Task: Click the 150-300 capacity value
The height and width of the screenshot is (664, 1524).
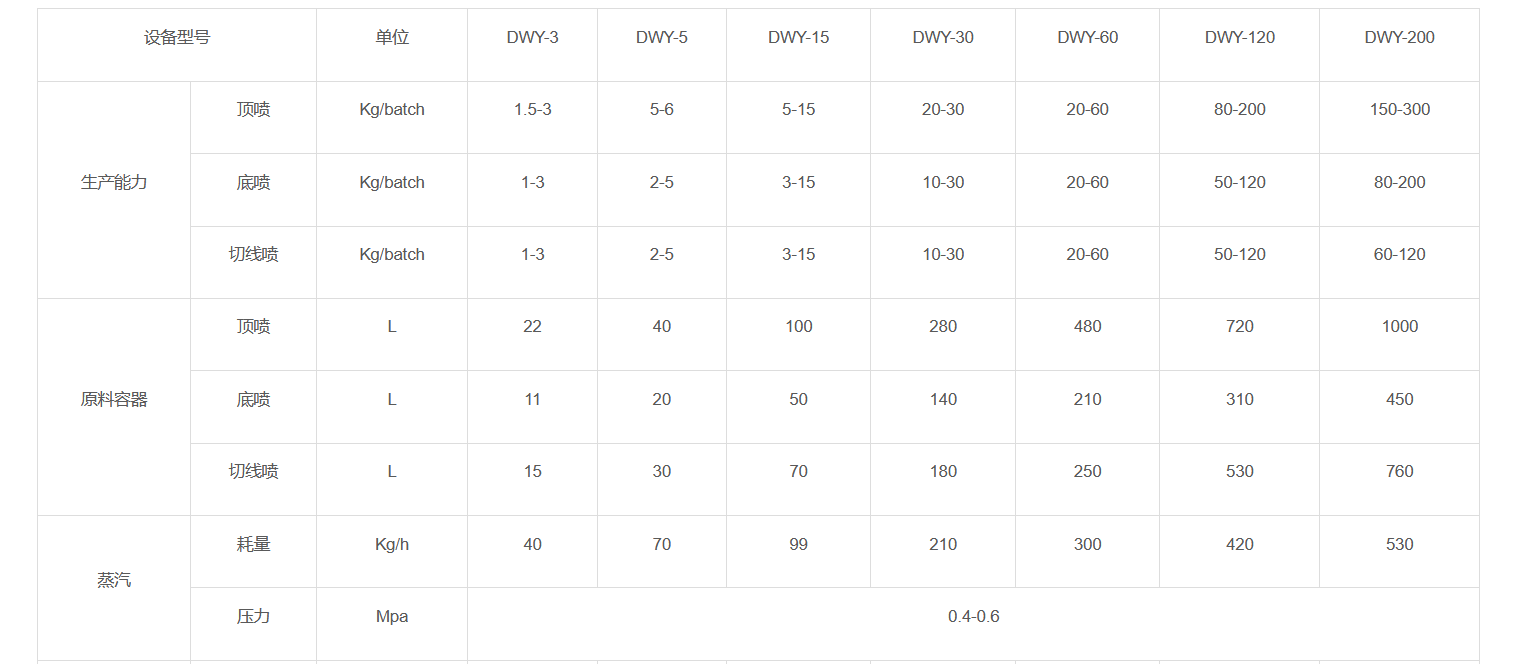Action: coord(1399,110)
